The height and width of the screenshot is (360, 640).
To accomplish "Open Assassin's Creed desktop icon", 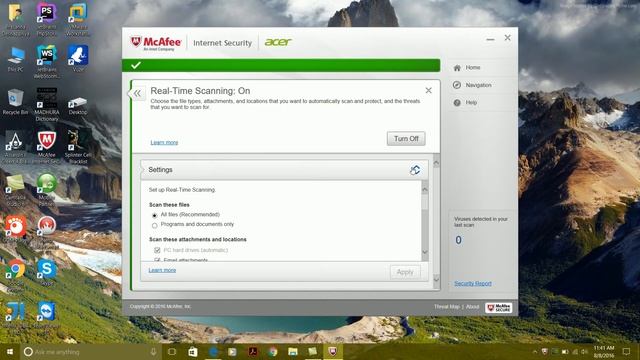I will click(x=15, y=147).
